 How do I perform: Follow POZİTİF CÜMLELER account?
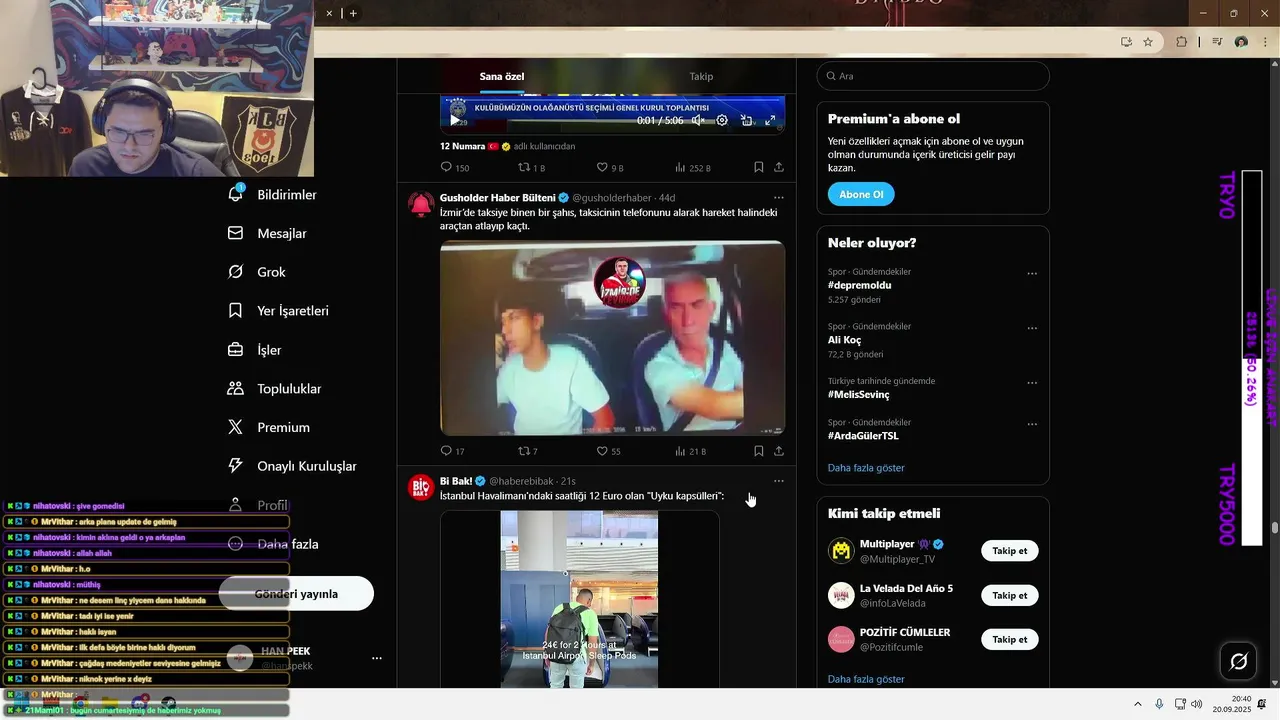click(1010, 639)
